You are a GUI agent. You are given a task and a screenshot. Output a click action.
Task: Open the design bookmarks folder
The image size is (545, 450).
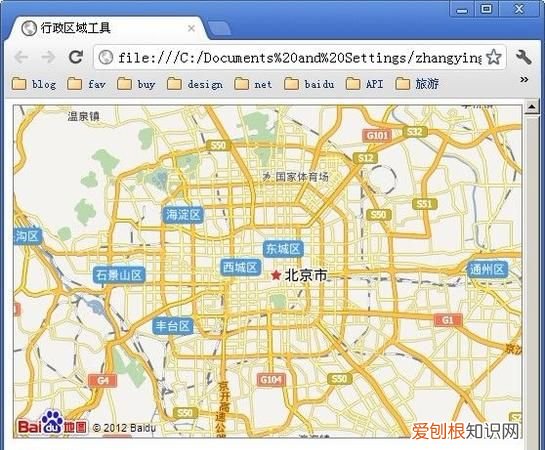195,84
